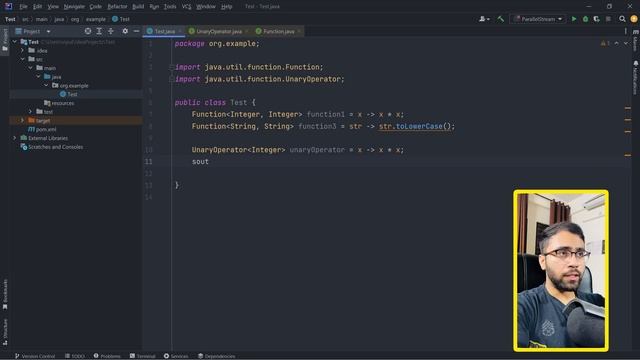Collapse the src folder
The width and height of the screenshot is (640, 360).
[23, 59]
